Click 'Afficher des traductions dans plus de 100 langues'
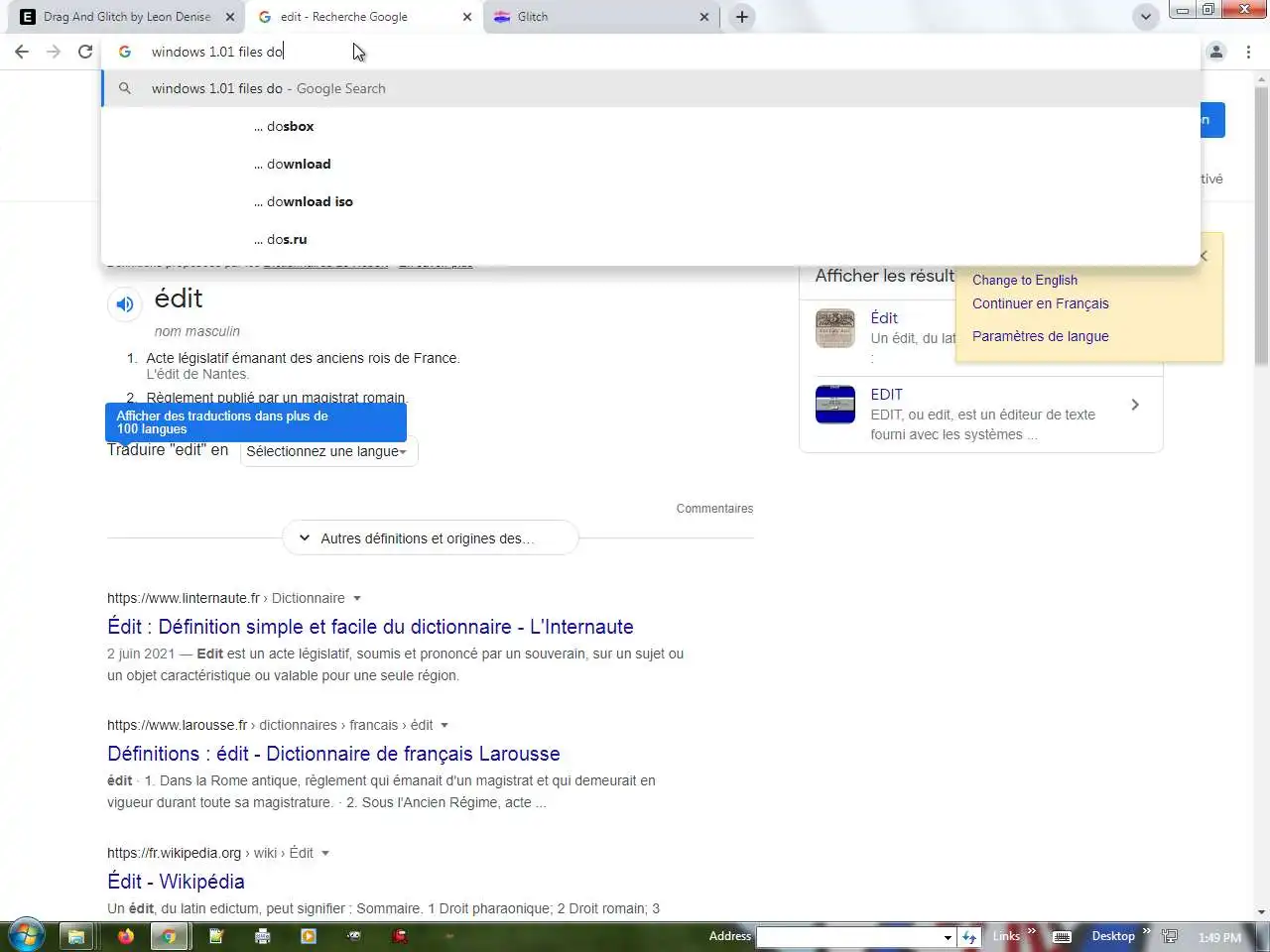Viewport: 1270px width, 952px height. click(x=256, y=422)
